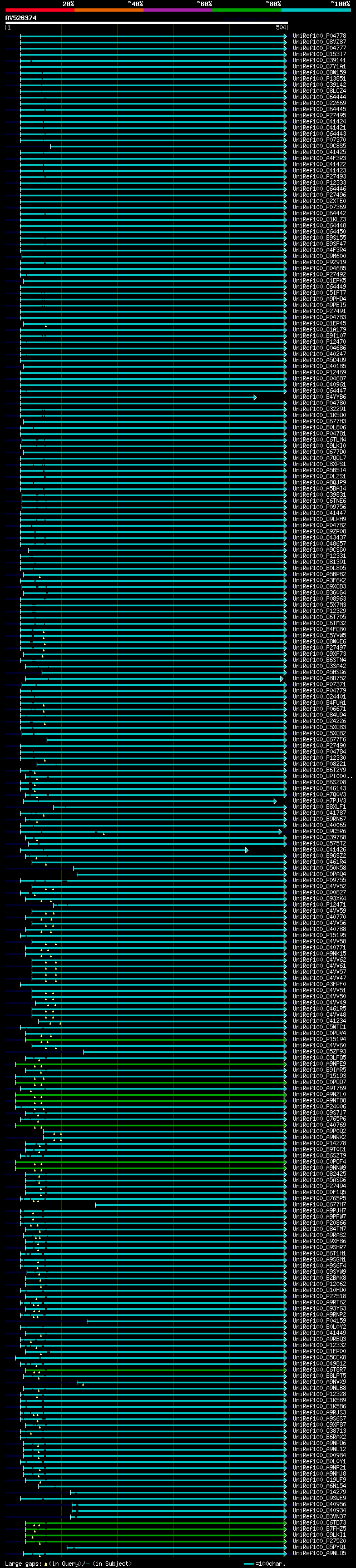
Task: Open the hit label UniRef100_Q15317
Action: click(319, 54)
